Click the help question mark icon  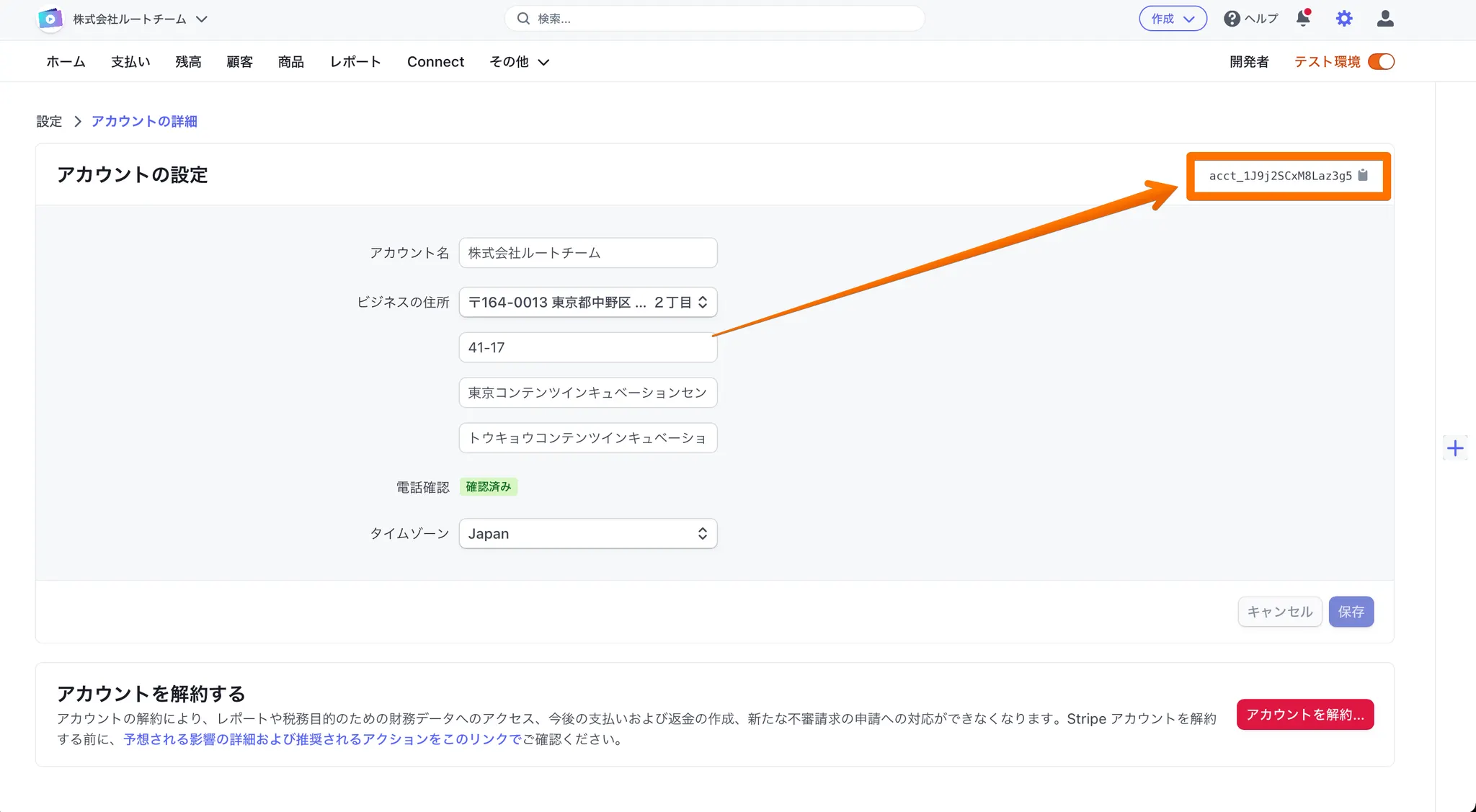click(x=1232, y=19)
